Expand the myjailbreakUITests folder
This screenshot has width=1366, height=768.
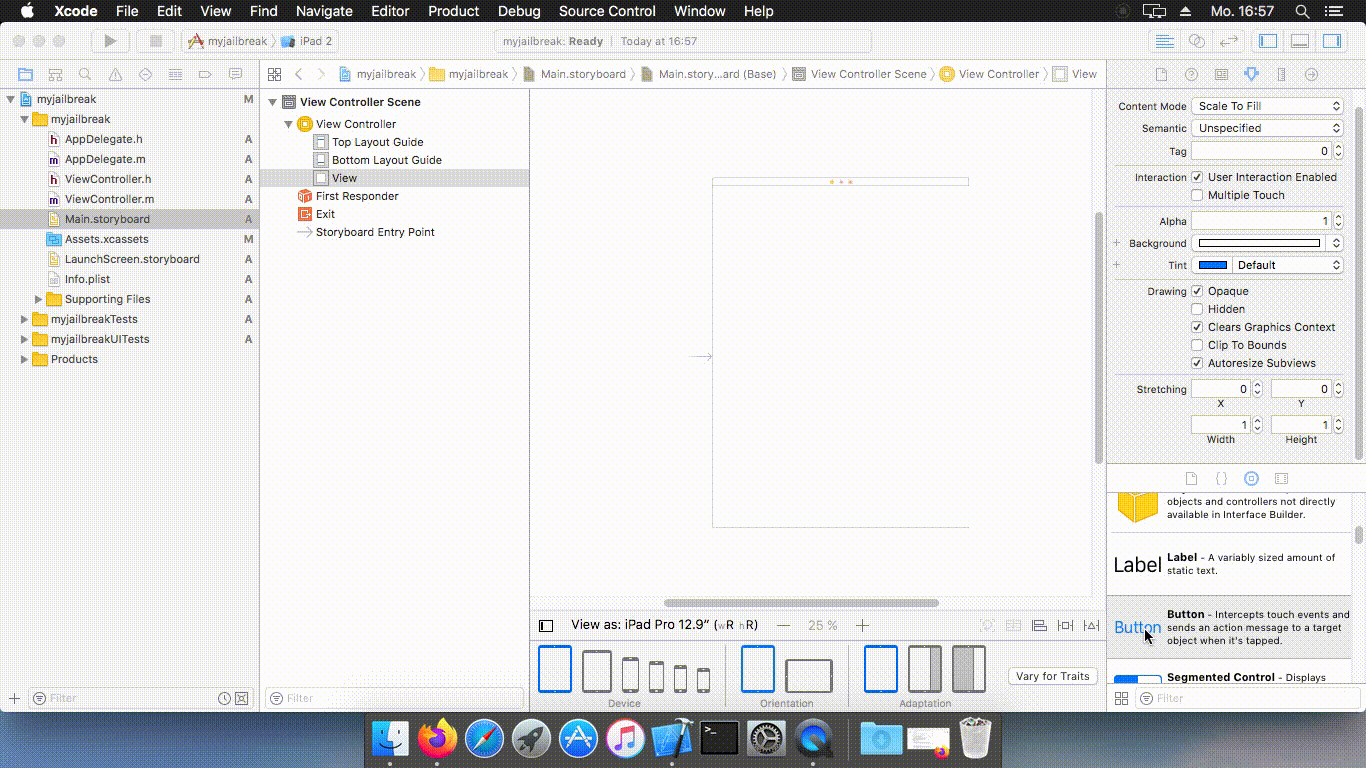[x=24, y=339]
